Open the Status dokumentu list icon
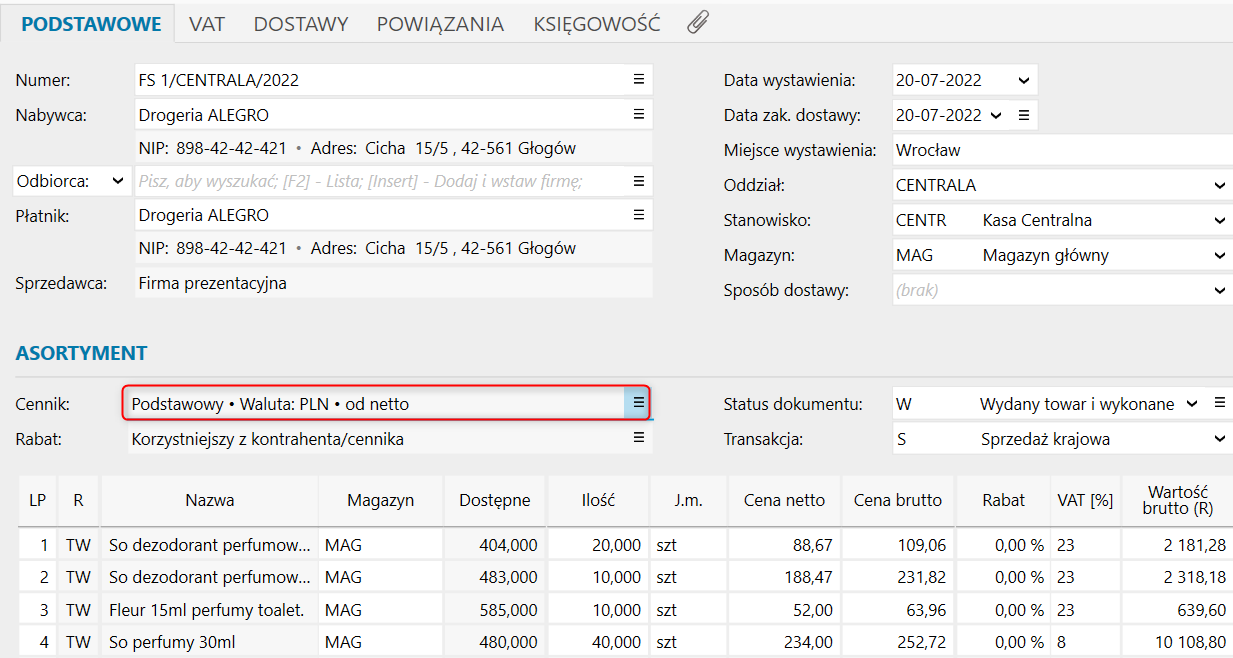 tap(1219, 404)
